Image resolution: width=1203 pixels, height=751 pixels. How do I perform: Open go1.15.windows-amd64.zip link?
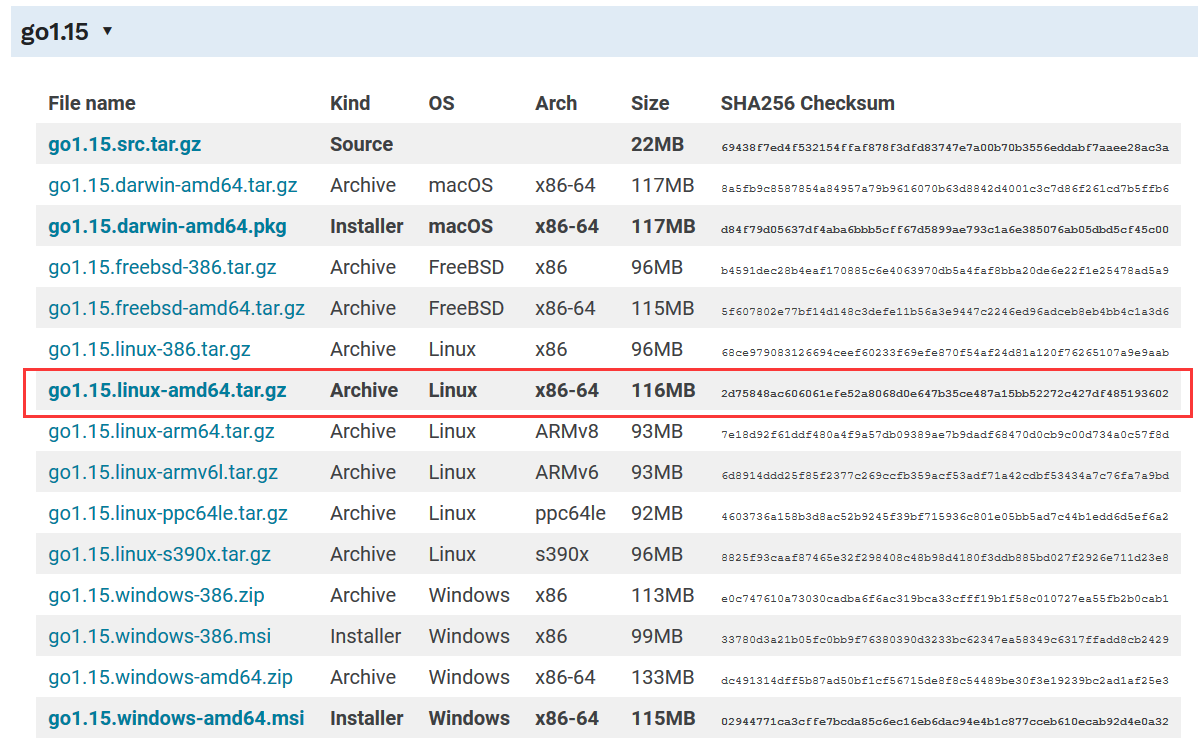pos(171,677)
